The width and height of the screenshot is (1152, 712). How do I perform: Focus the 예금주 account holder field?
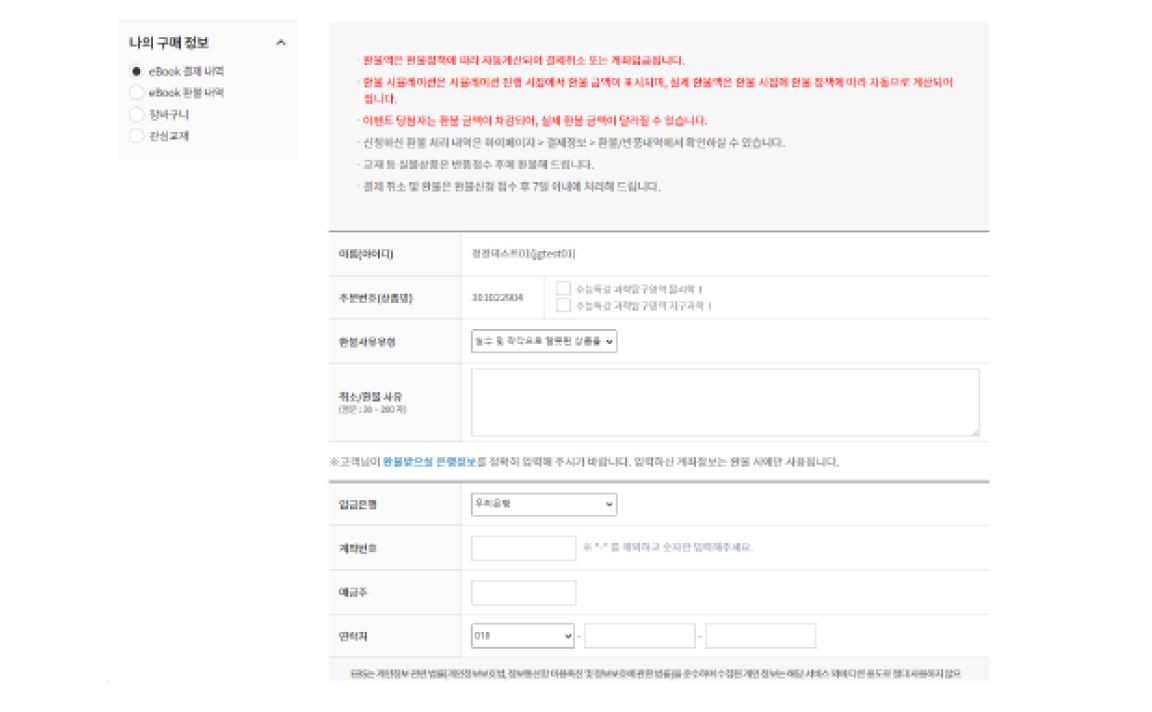pyautogui.click(x=523, y=592)
